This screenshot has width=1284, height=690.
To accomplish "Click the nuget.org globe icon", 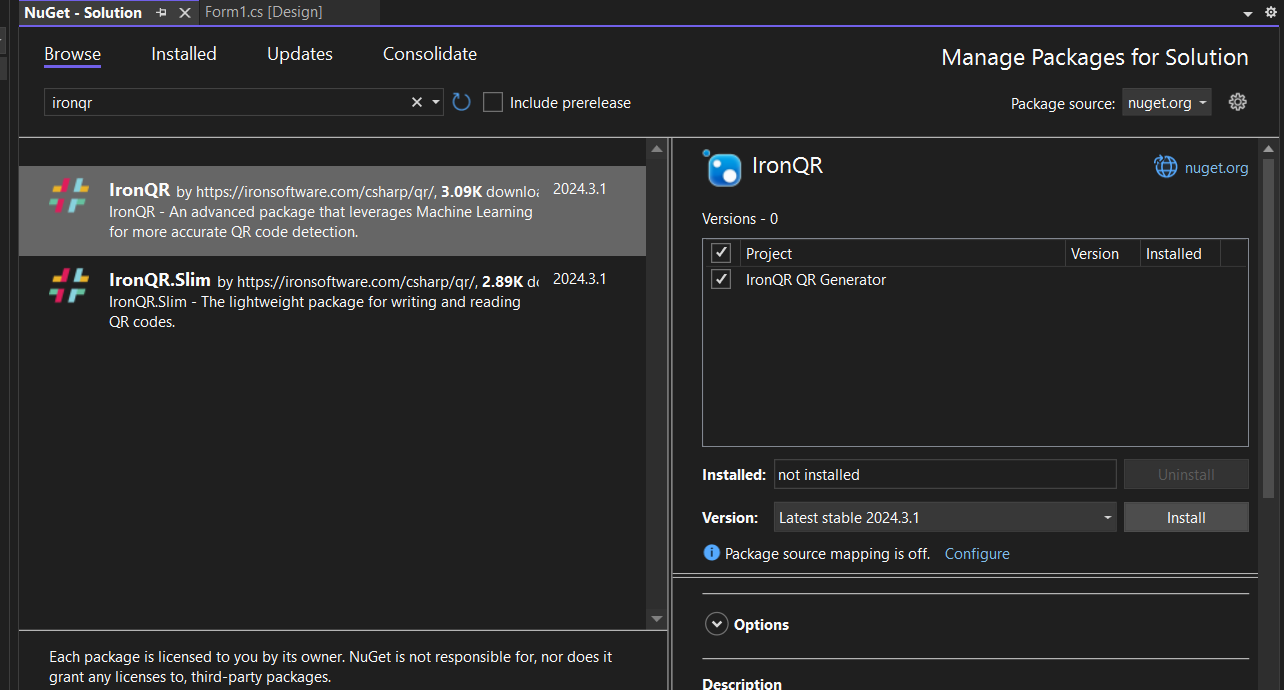I will coord(1166,167).
